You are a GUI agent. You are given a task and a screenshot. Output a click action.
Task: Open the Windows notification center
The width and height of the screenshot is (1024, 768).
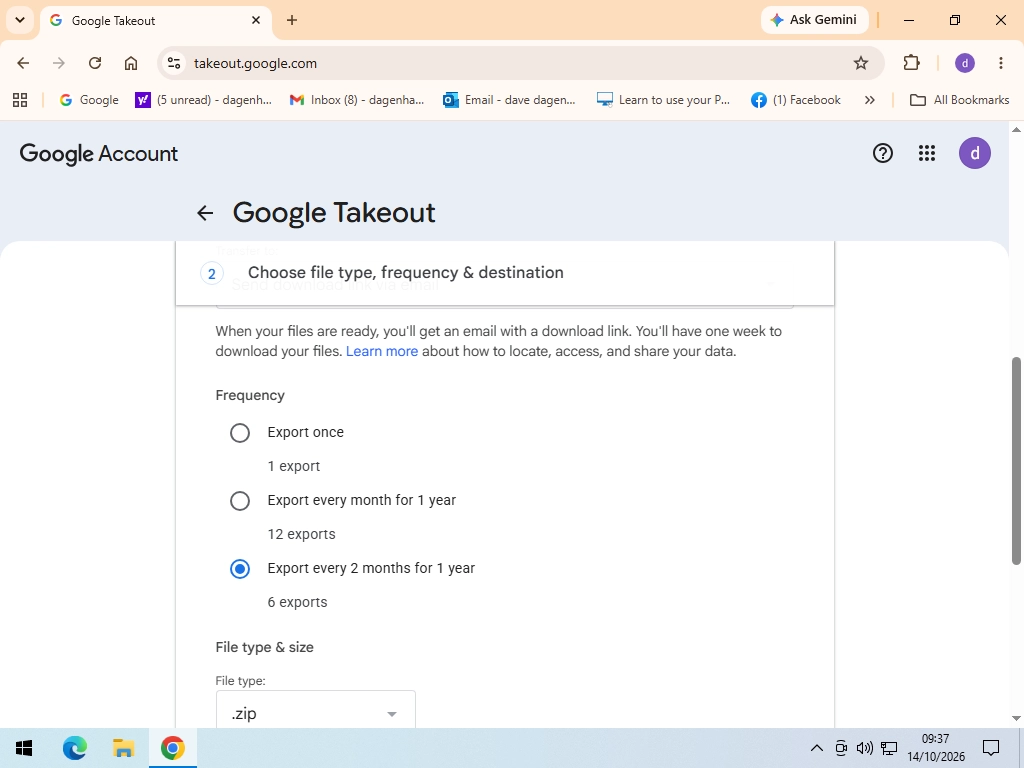[991, 748]
